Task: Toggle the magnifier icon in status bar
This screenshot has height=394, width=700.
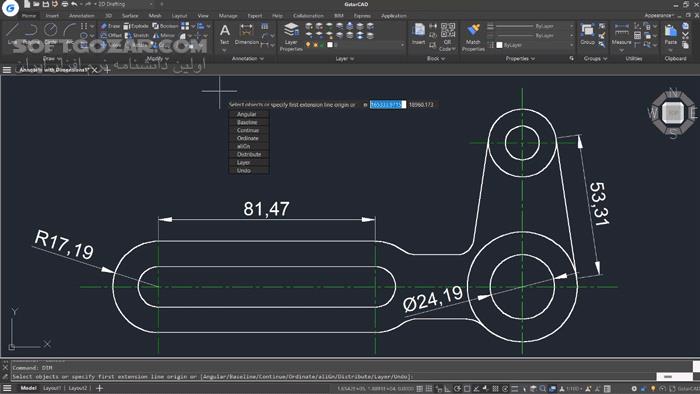Action: tap(543, 389)
